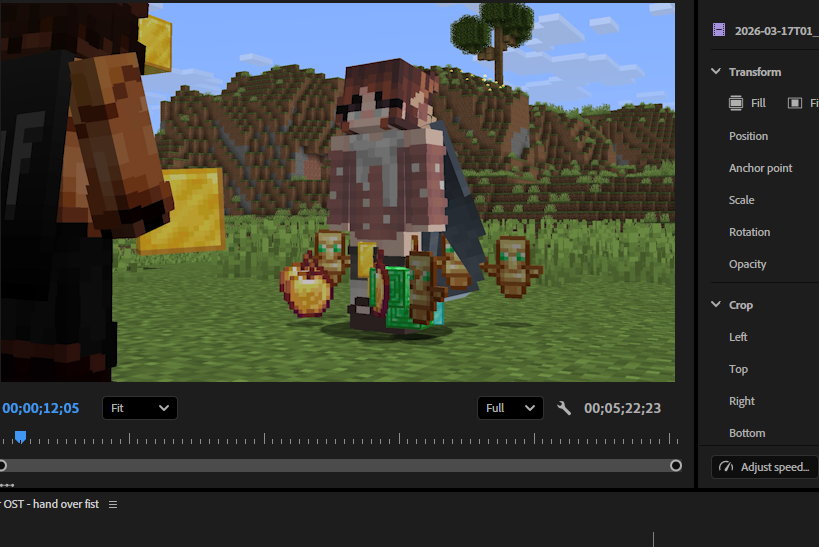Click the Fill transform icon
This screenshot has width=819, height=547.
tap(735, 103)
